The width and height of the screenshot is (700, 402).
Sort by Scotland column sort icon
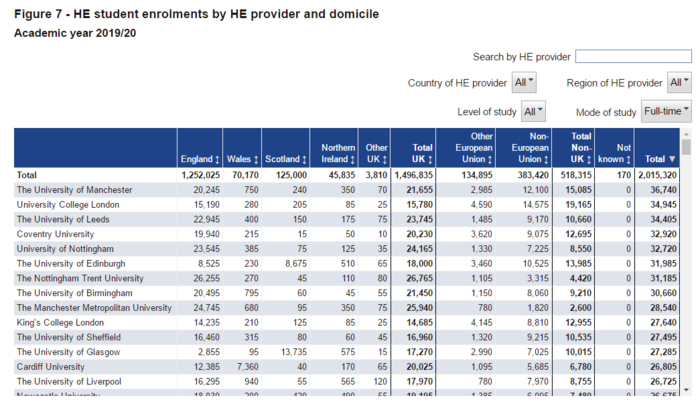[305, 160]
